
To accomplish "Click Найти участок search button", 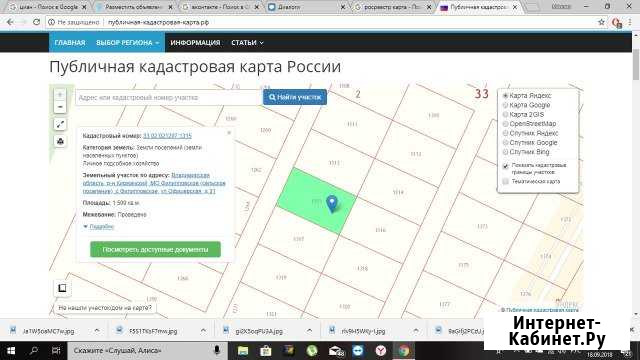I will tap(295, 97).
